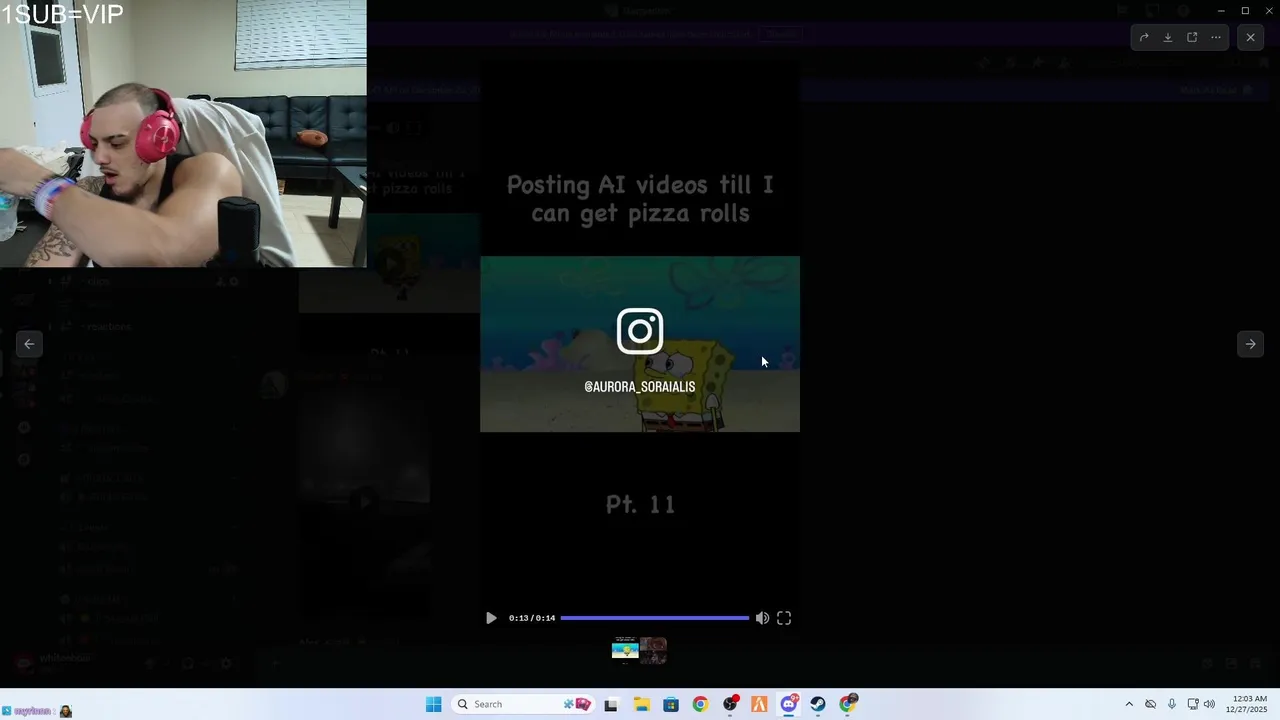Open the volume control tray icon
This screenshot has height=720, width=1280.
click(1210, 704)
